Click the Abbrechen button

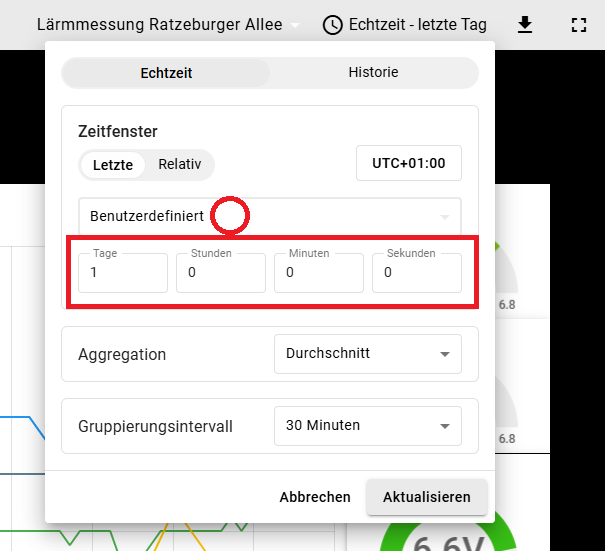(315, 497)
